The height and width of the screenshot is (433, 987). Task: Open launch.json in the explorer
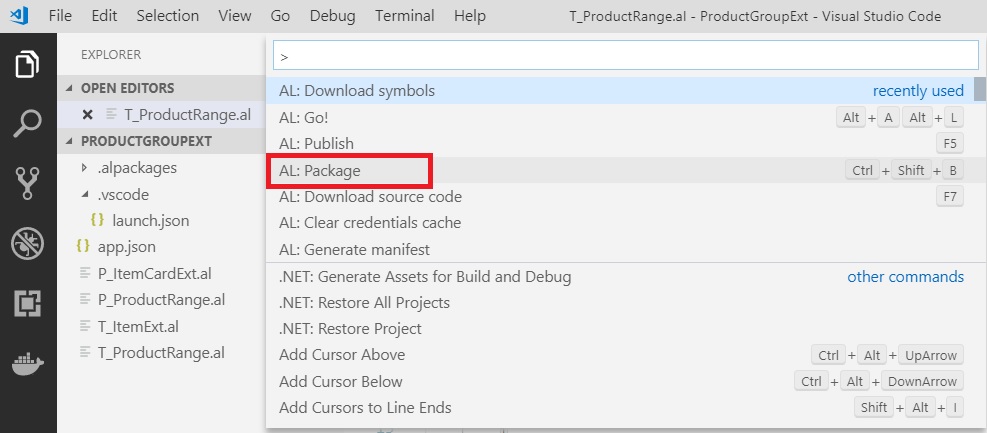tap(151, 220)
